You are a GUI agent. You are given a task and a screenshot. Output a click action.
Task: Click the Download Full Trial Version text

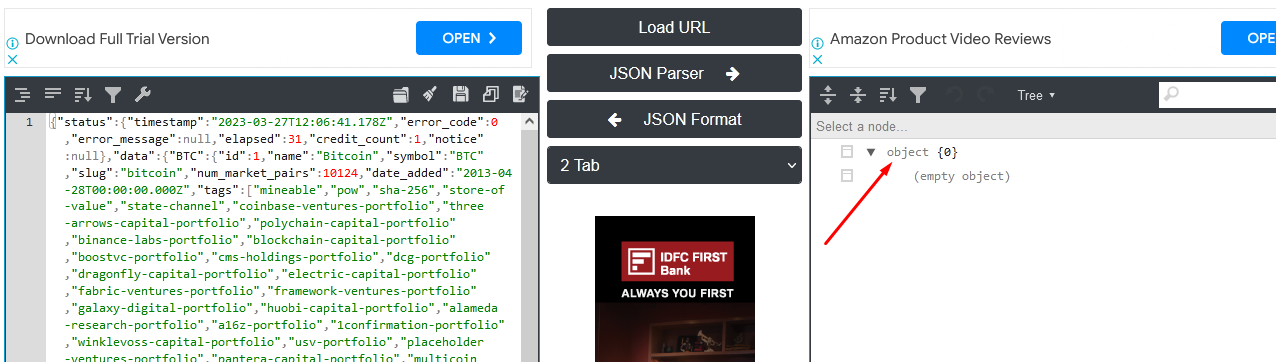pyautogui.click(x=117, y=39)
